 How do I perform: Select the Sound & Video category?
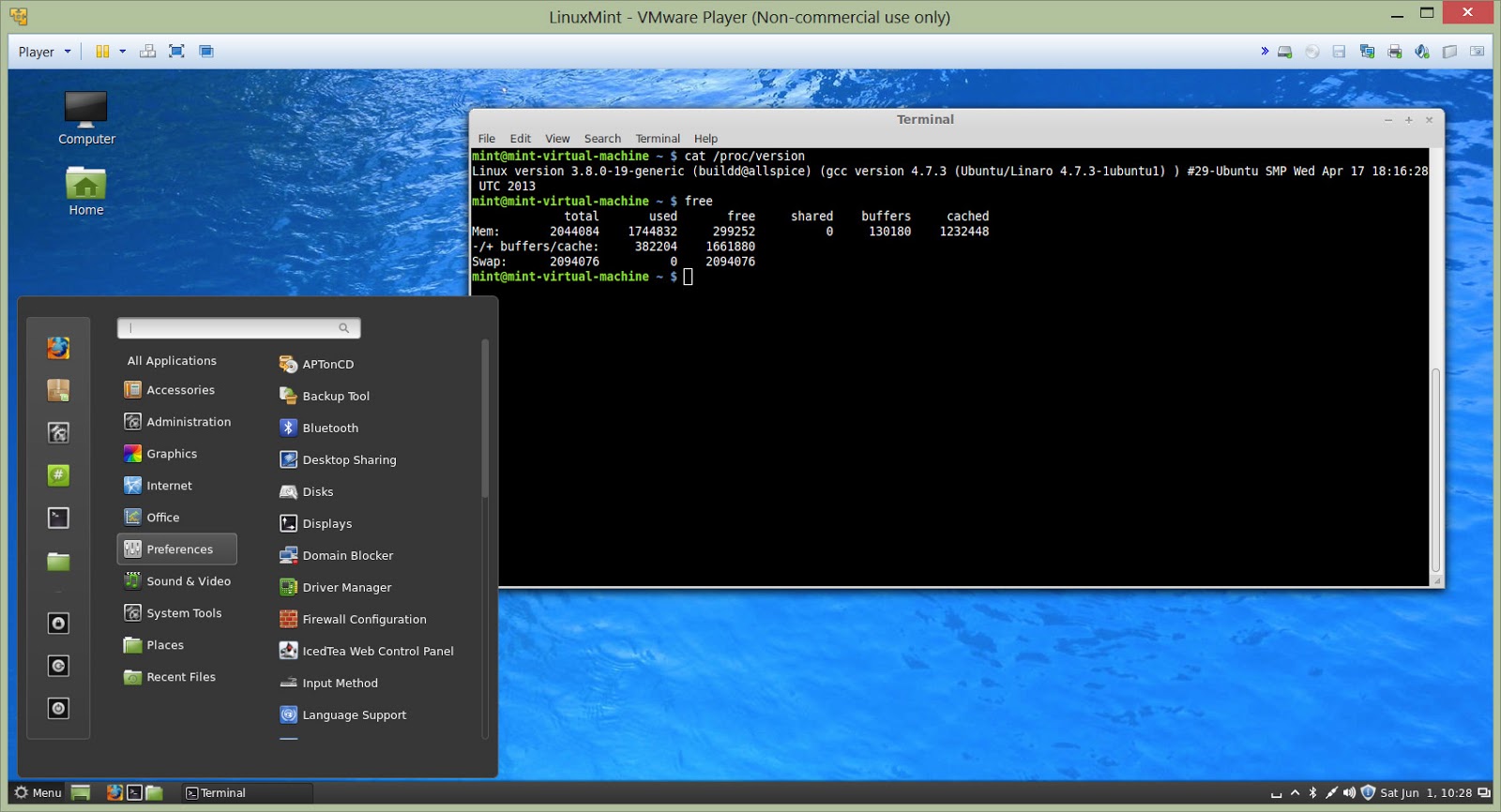176,581
